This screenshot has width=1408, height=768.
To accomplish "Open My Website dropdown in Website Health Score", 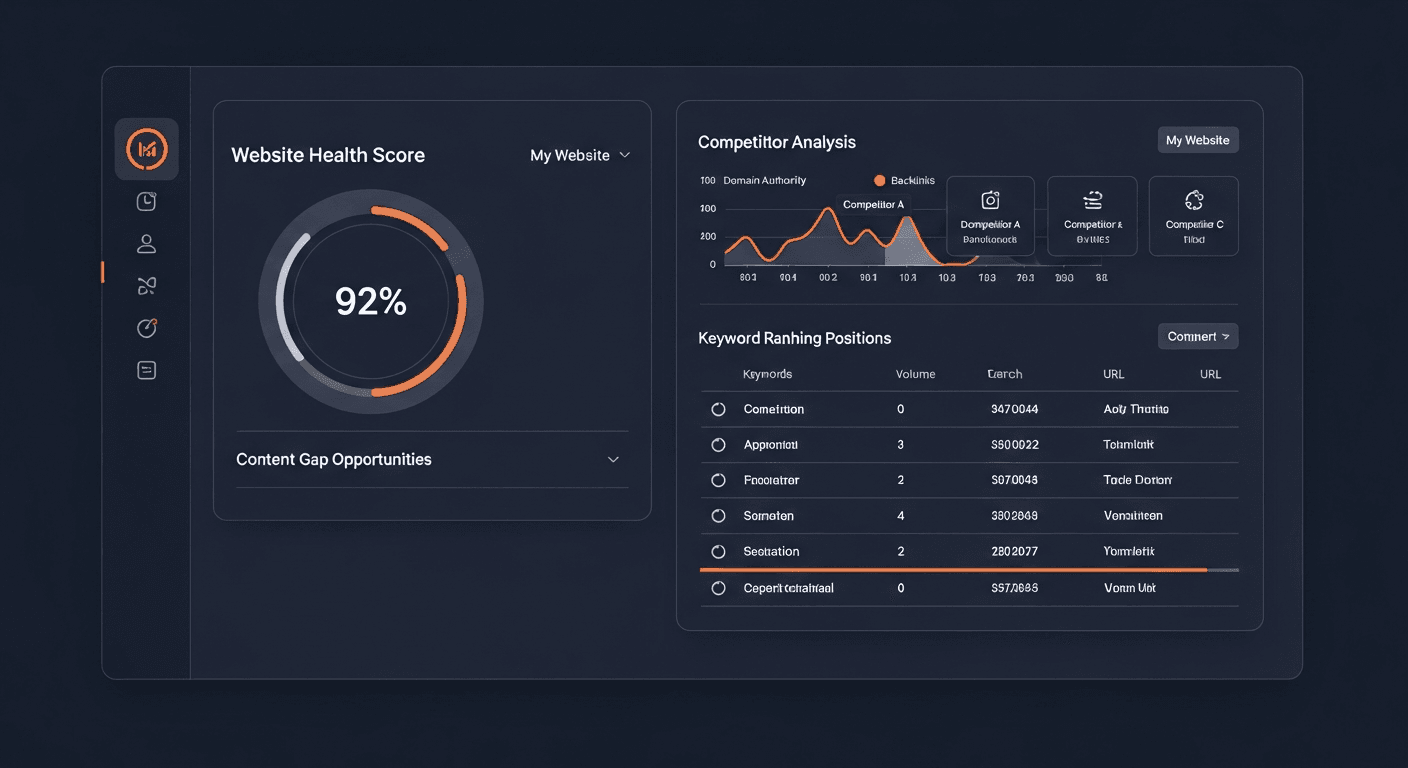I will 580,155.
